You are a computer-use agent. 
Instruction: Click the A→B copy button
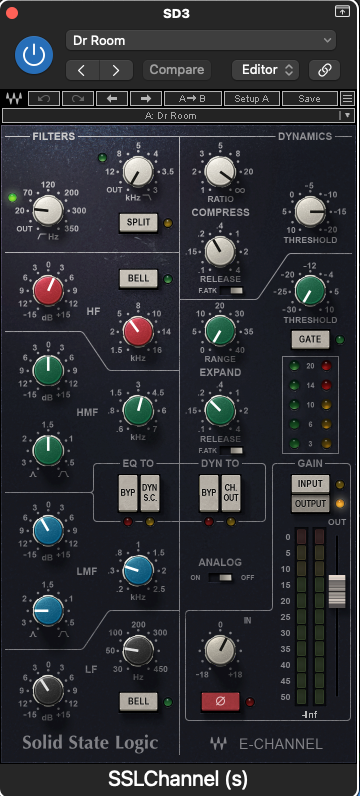[x=193, y=98]
